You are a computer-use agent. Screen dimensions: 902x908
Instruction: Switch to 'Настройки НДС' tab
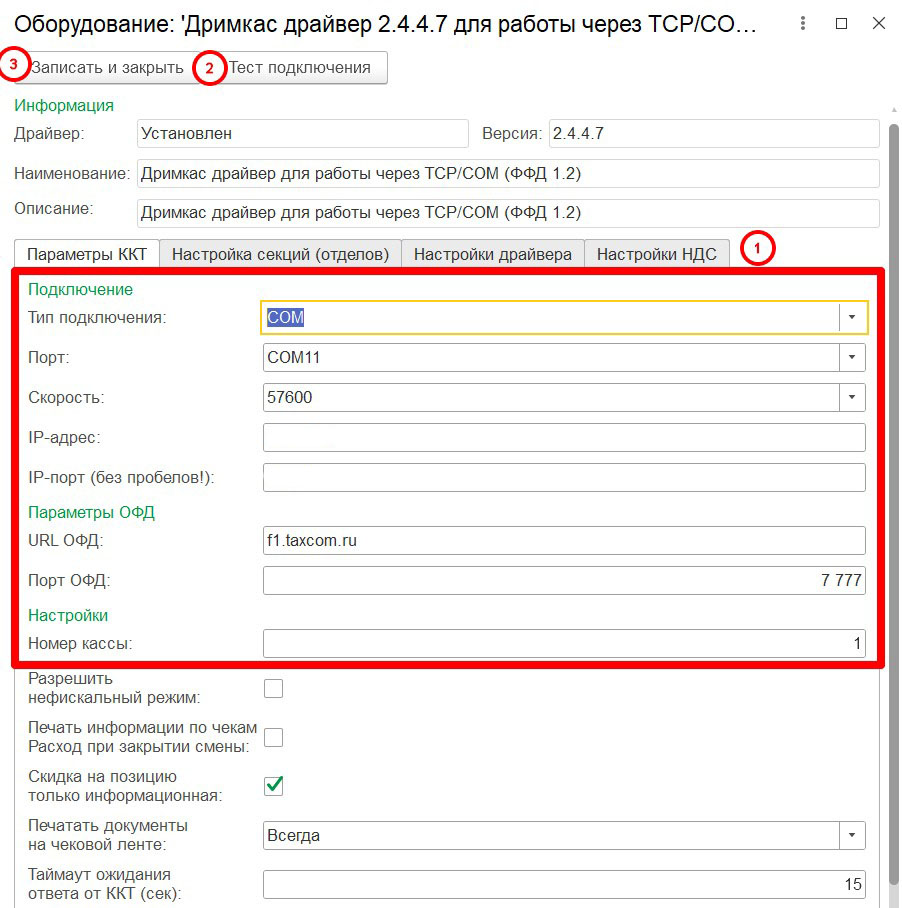656,254
